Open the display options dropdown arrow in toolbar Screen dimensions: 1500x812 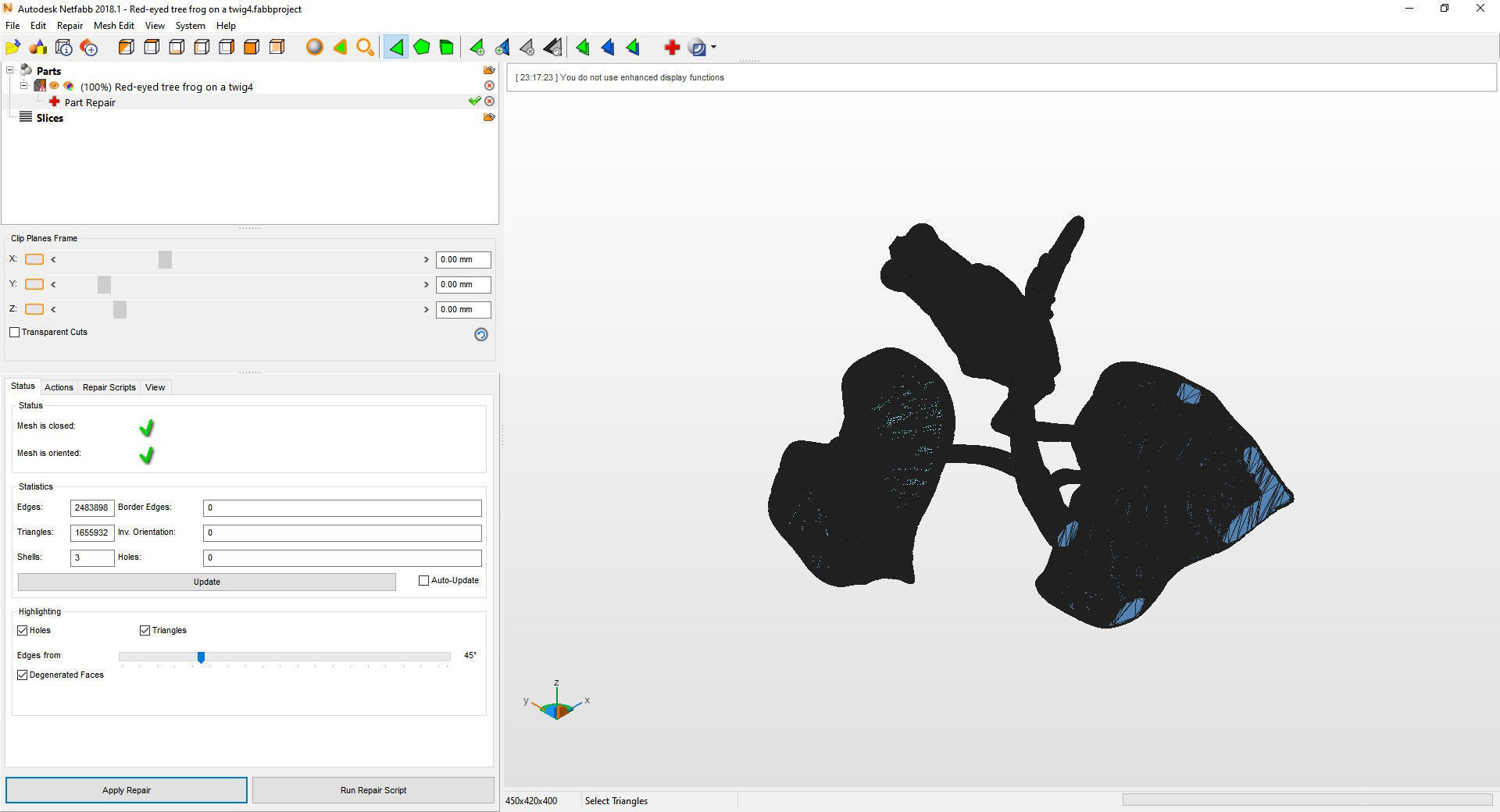click(713, 48)
